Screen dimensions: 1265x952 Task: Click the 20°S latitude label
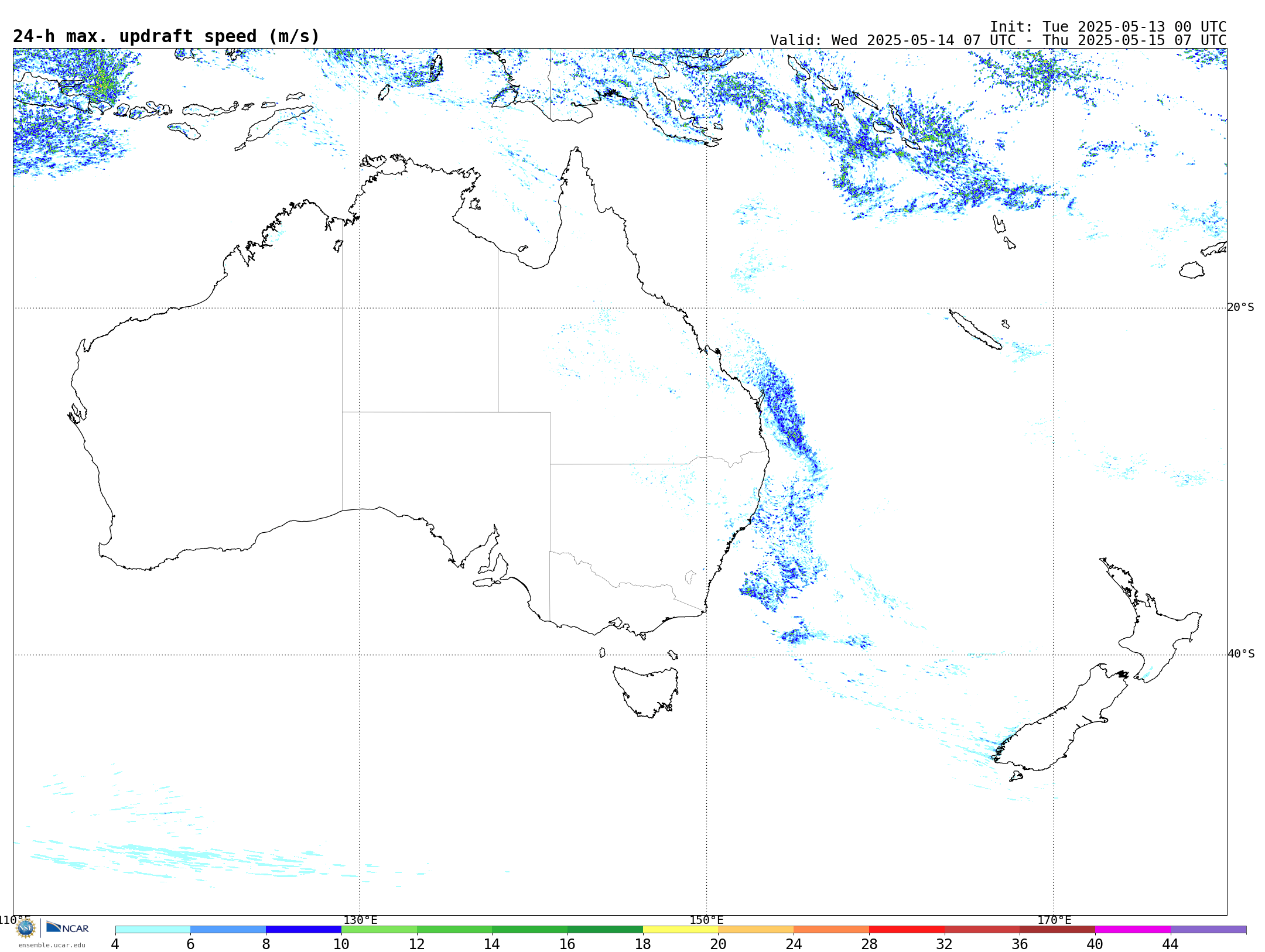coord(1241,307)
